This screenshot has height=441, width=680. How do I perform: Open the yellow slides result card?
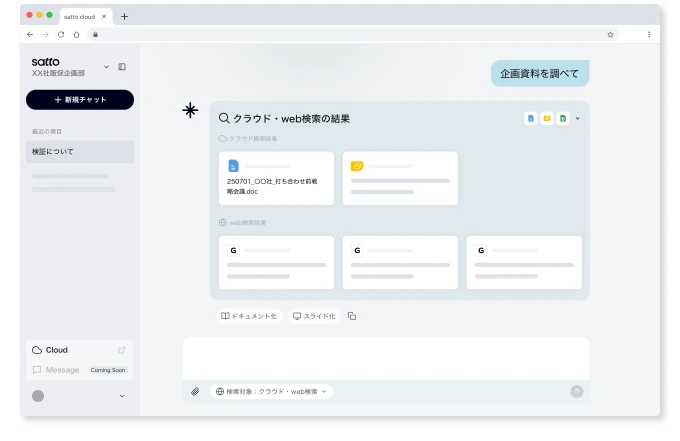[x=400, y=178]
